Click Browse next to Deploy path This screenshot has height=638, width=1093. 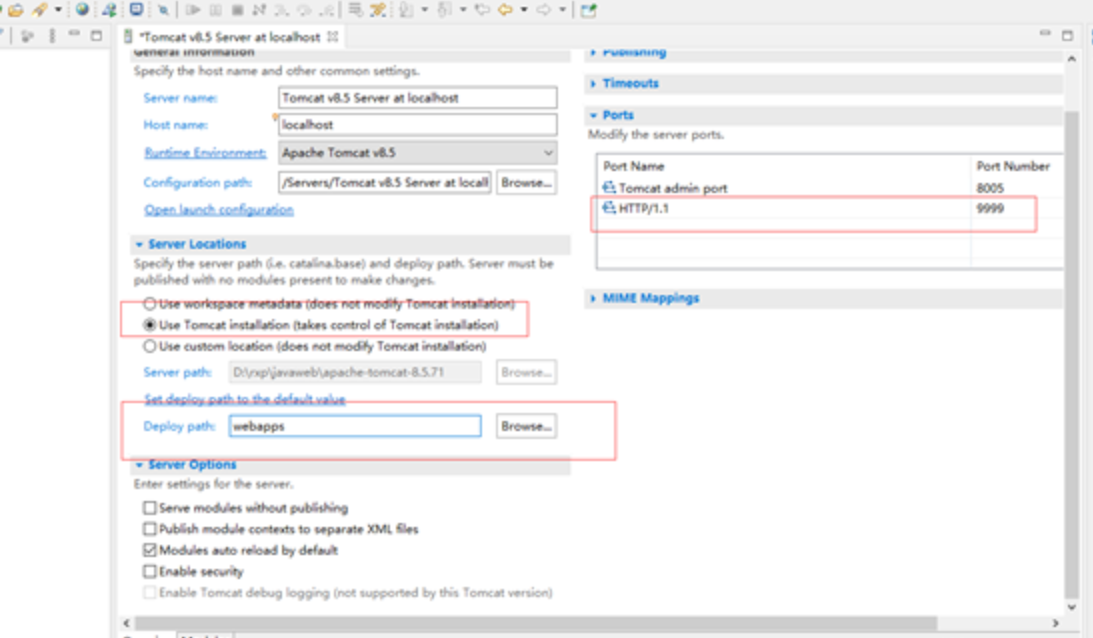[x=526, y=426]
